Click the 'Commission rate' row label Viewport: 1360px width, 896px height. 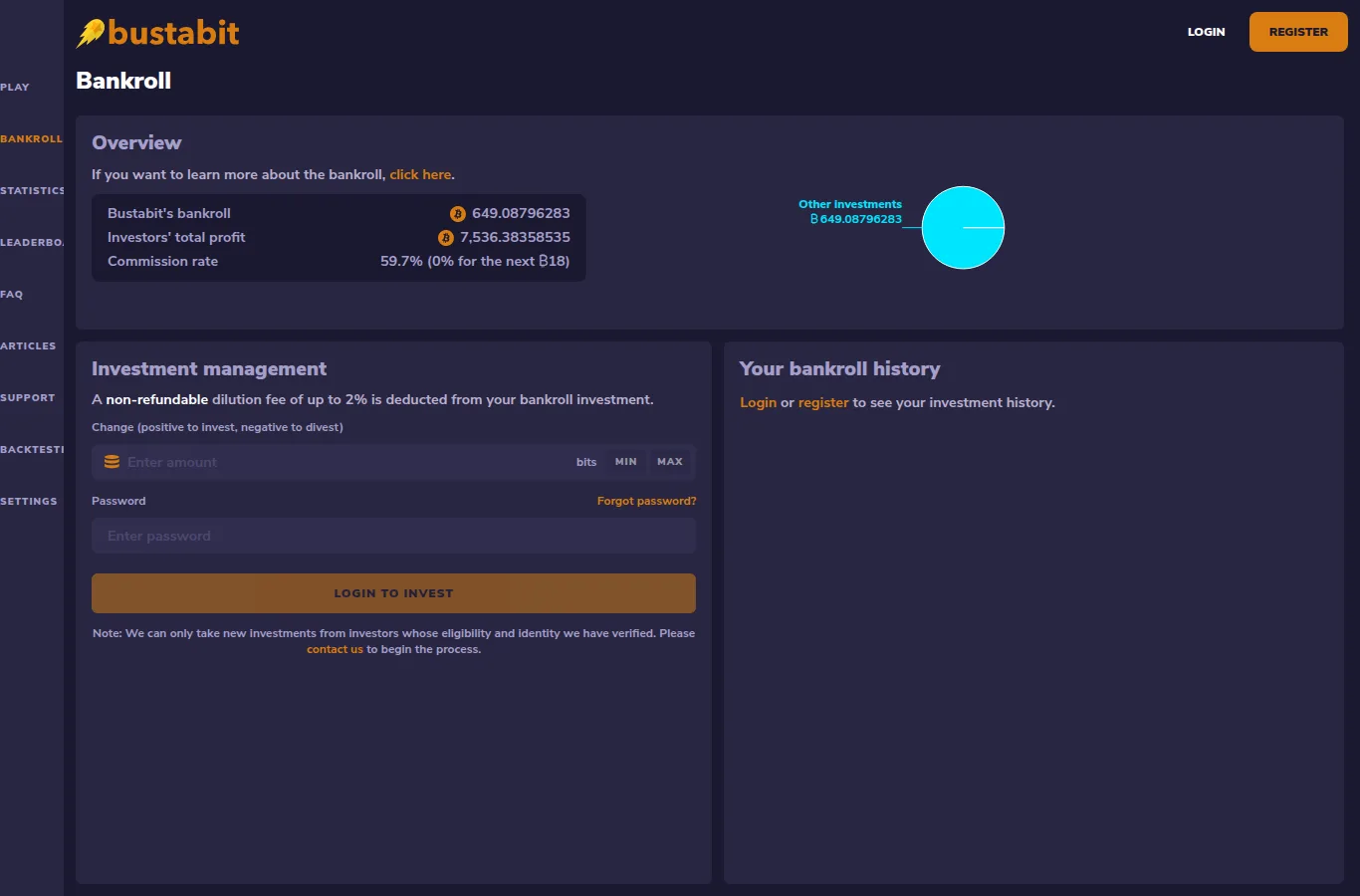tap(162, 262)
